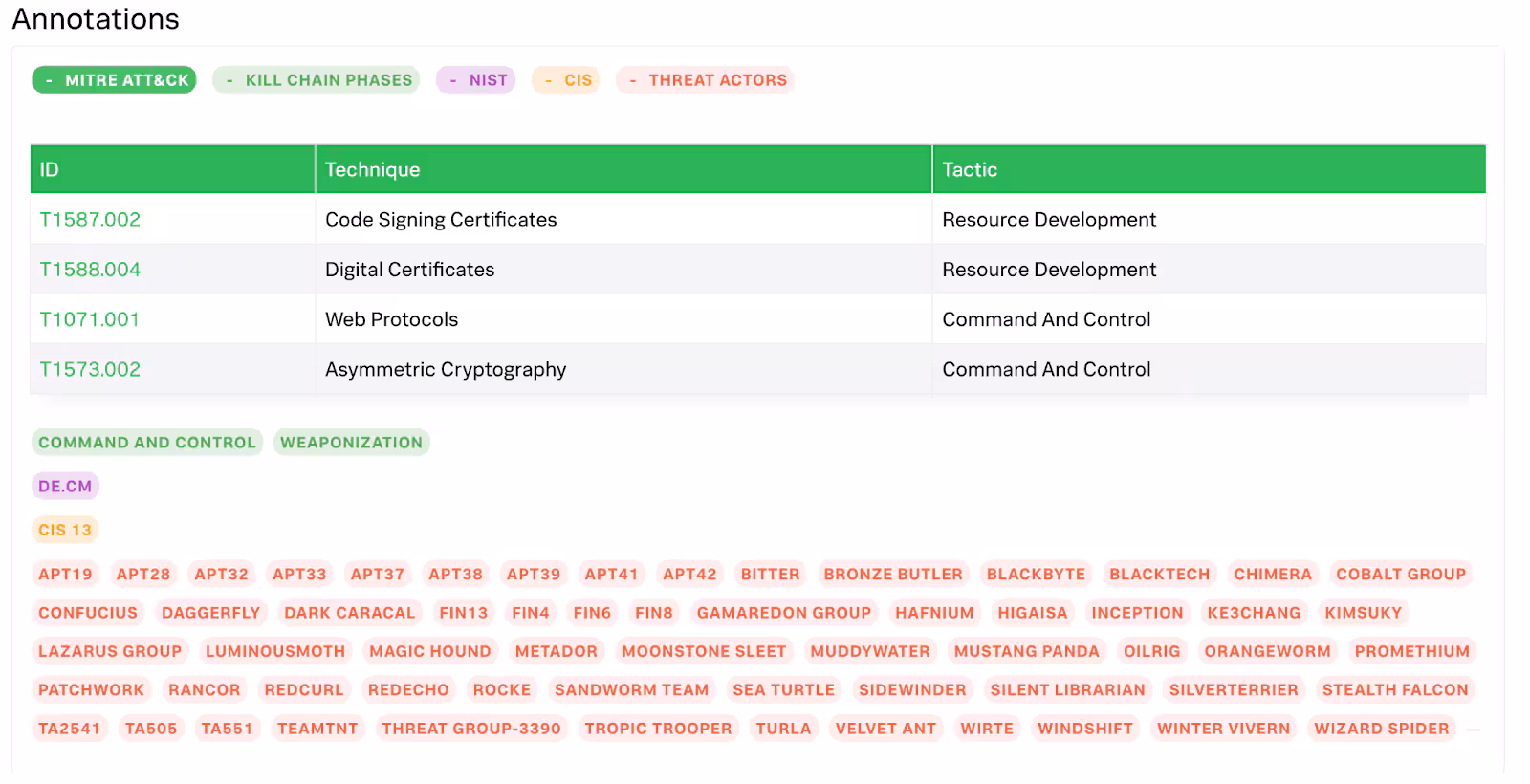The image size is (1530, 784).
Task: Toggle the Kill Chain Phases filter
Action: 317,80
